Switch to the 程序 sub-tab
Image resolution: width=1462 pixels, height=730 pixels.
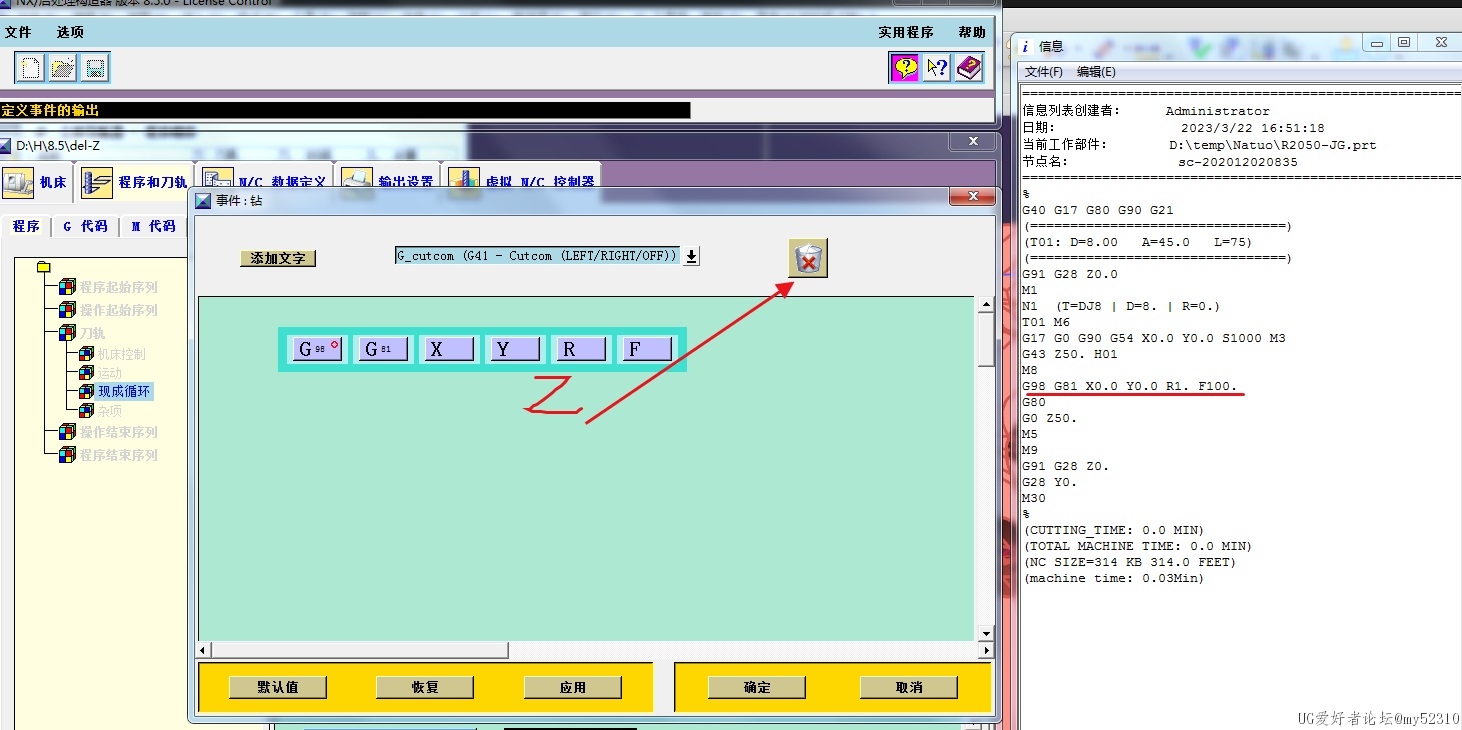[x=26, y=227]
